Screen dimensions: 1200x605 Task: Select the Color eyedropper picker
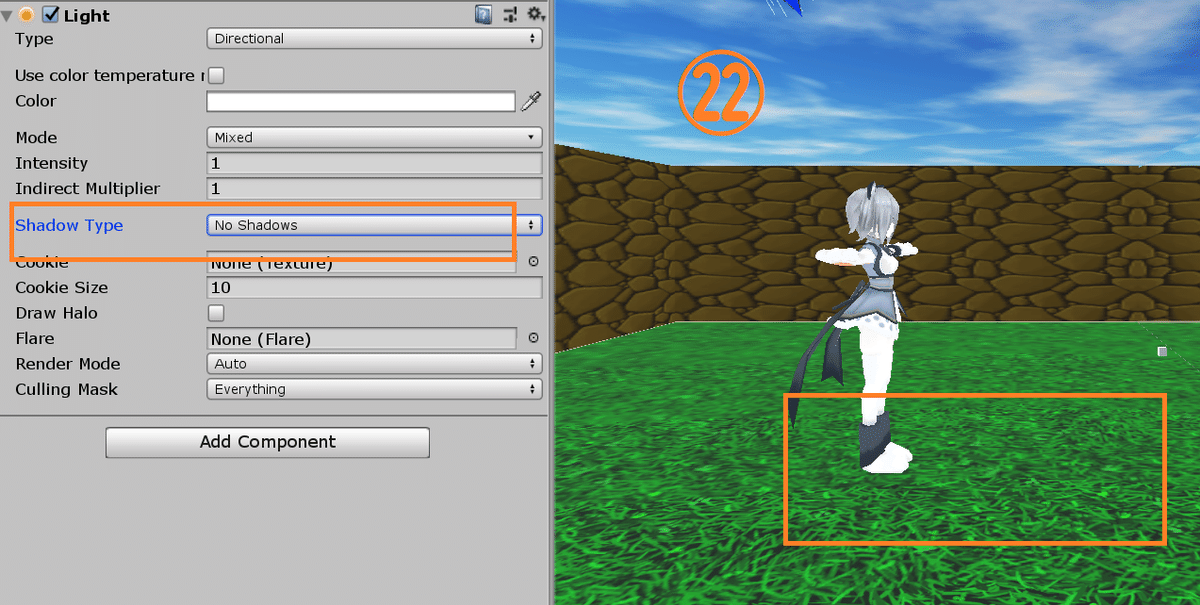(x=531, y=101)
